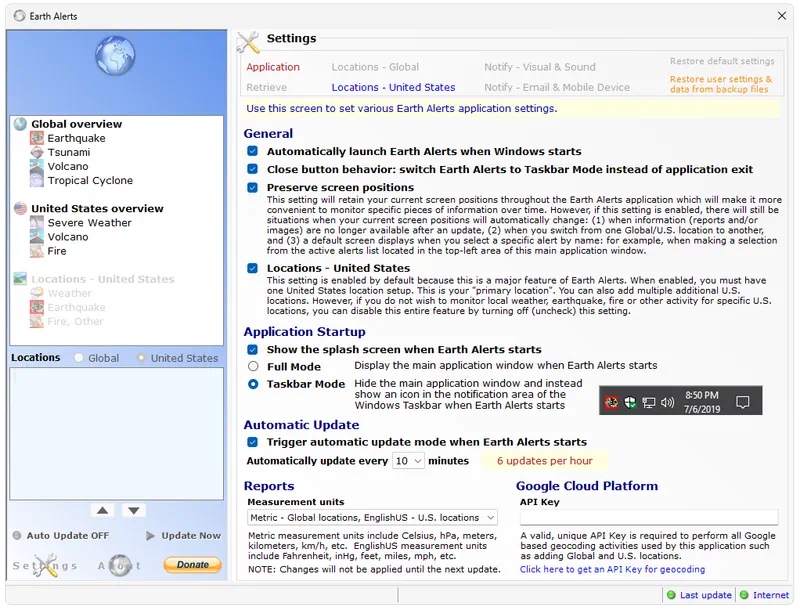Open Settings via the bottom-left tools icon

click(45, 565)
